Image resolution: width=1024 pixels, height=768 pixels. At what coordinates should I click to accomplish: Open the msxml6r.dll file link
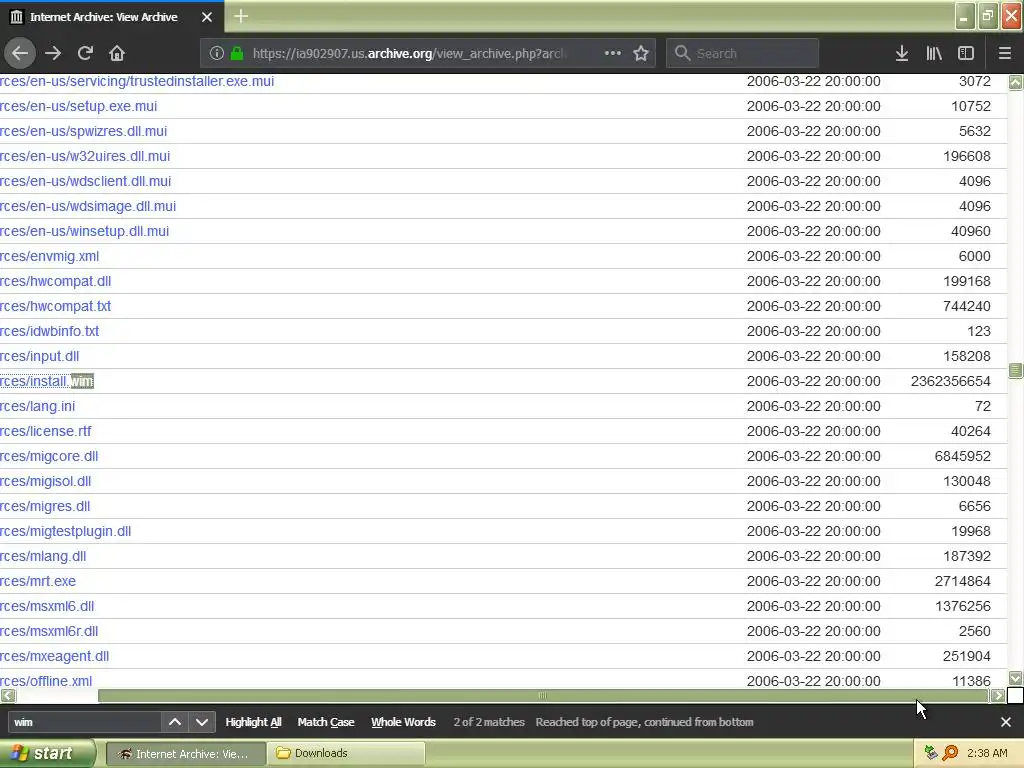click(49, 631)
